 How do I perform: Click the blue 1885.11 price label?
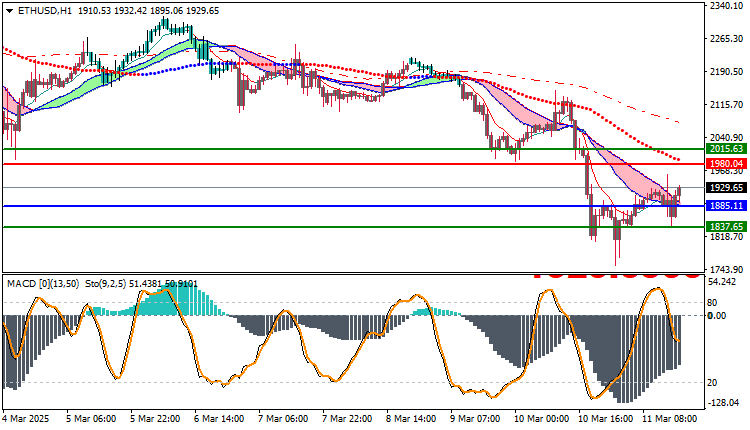pyautogui.click(x=726, y=206)
